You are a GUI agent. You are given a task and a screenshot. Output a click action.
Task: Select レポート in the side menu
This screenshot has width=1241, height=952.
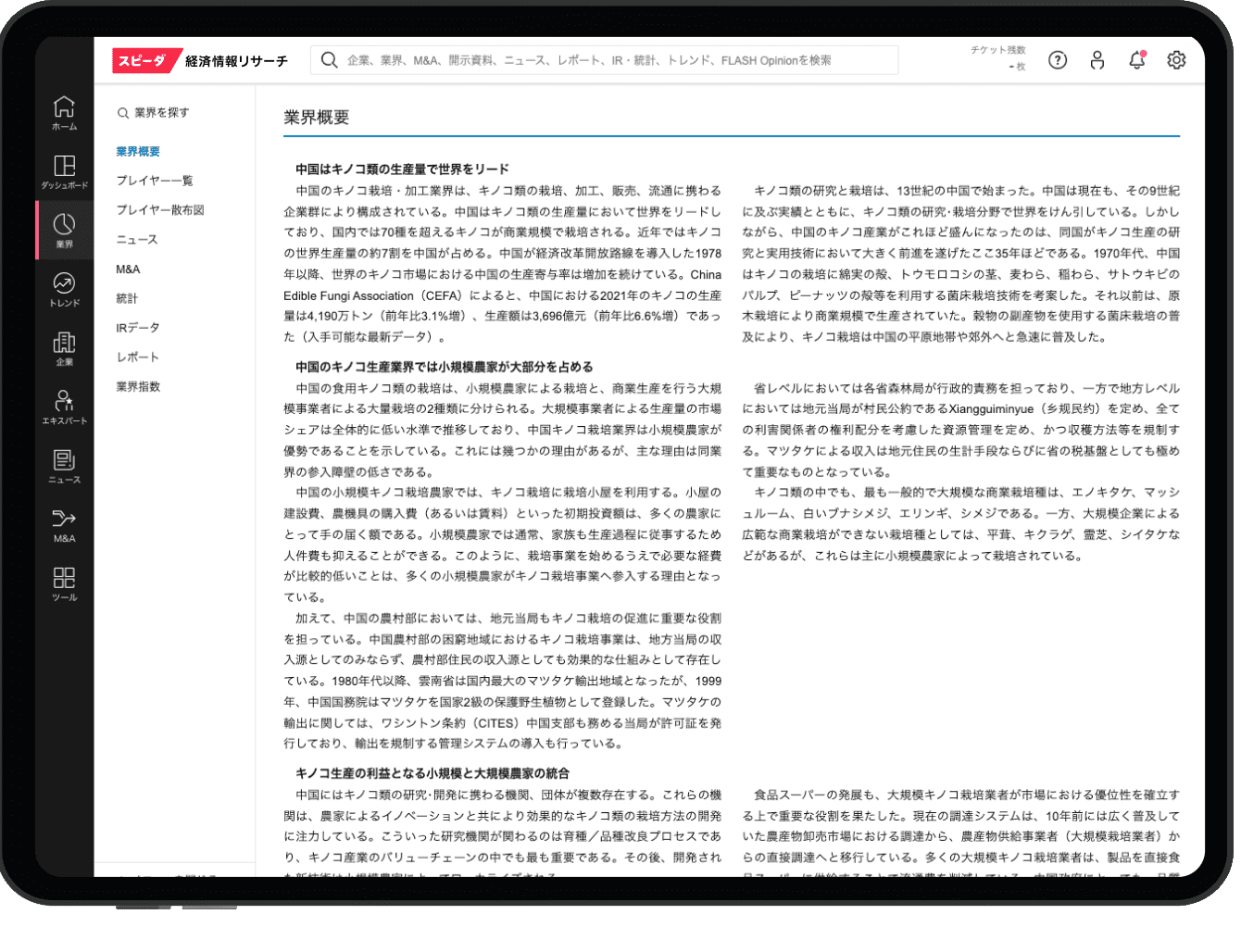(x=138, y=357)
